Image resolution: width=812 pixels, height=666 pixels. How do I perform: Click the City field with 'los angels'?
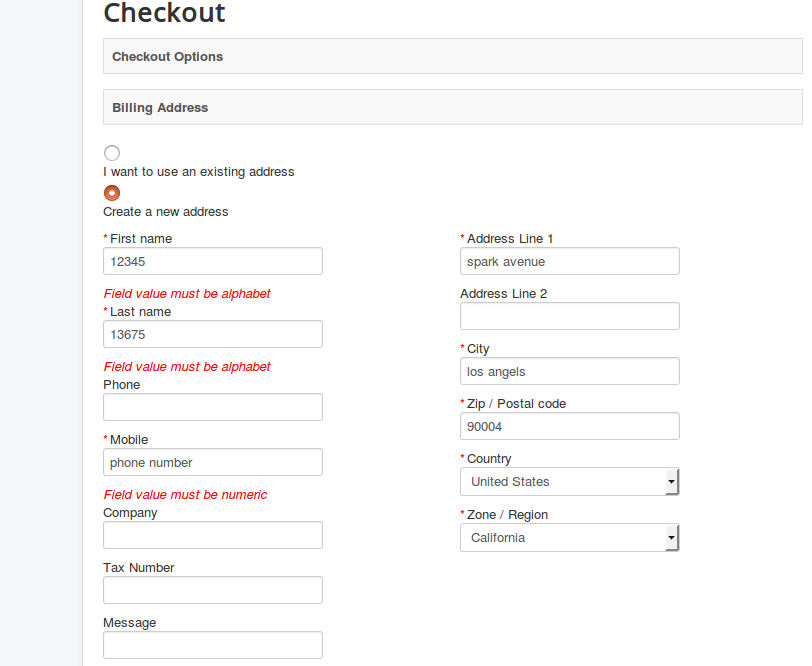point(570,371)
